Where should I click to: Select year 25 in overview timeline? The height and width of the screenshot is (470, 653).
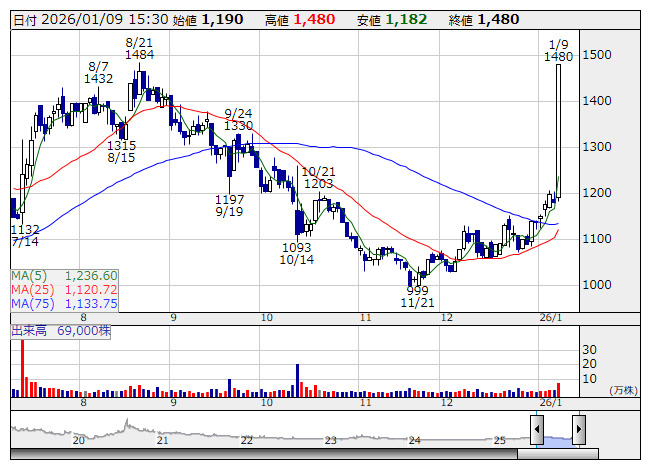[499, 440]
